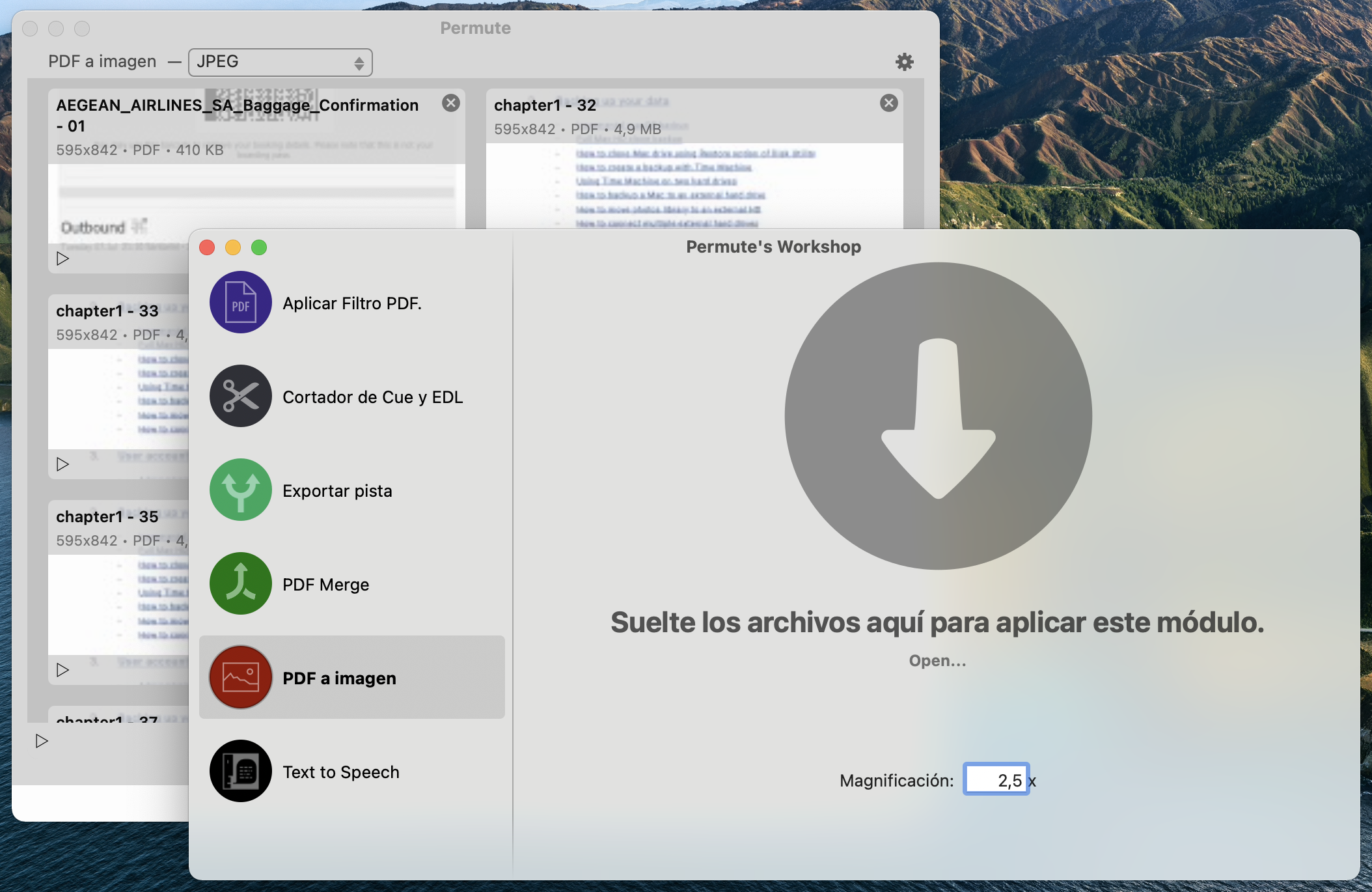
Task: Start converting the chapter1 - 35 item
Action: [62, 670]
